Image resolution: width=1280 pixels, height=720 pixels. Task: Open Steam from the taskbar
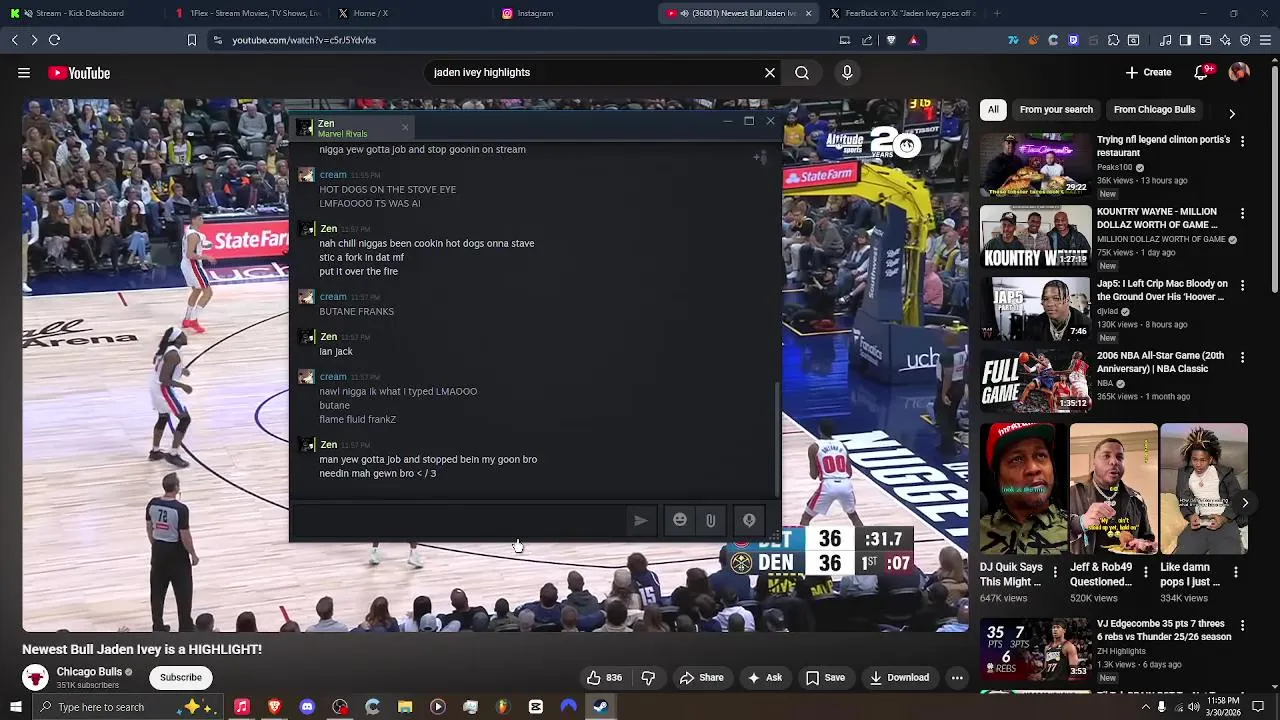point(601,707)
